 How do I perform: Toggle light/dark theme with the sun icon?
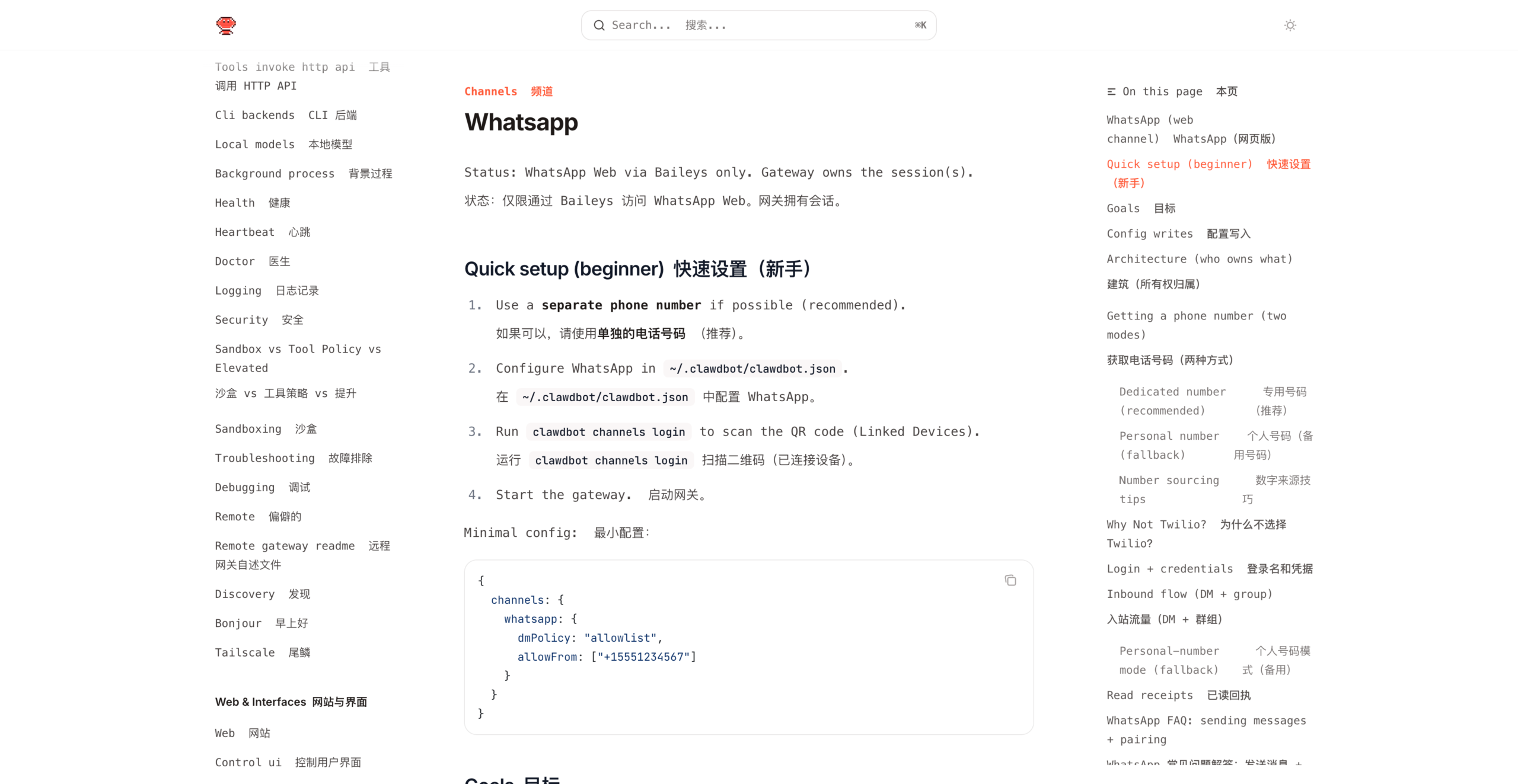(x=1290, y=25)
